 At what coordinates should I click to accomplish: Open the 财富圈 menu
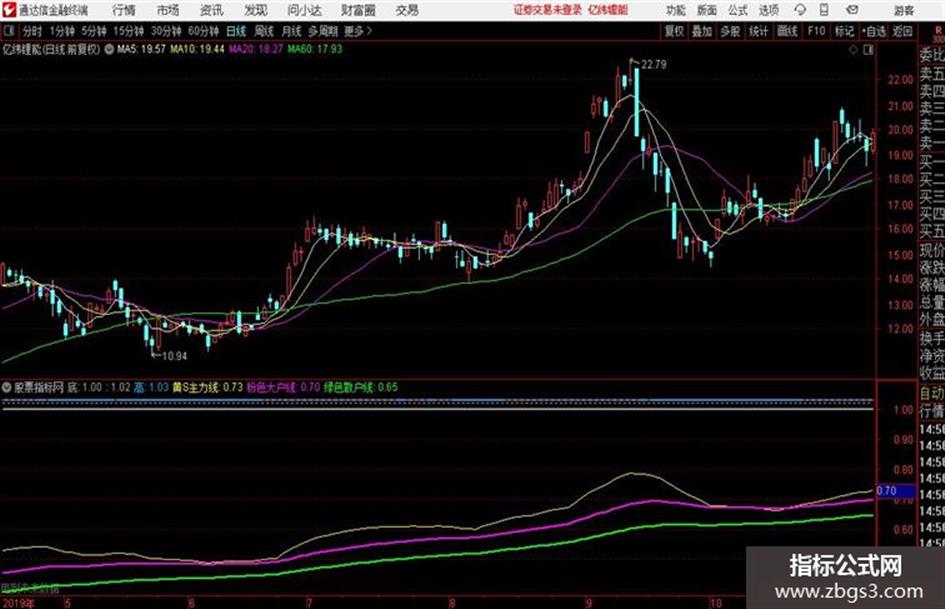point(358,10)
